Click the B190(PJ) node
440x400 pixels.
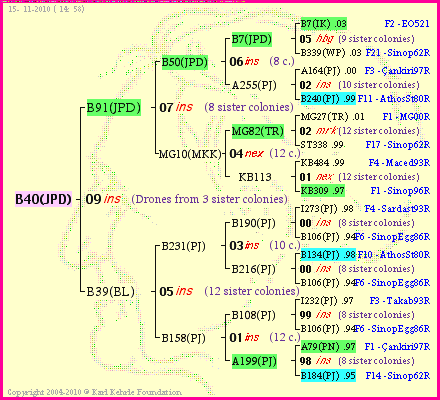(253, 223)
